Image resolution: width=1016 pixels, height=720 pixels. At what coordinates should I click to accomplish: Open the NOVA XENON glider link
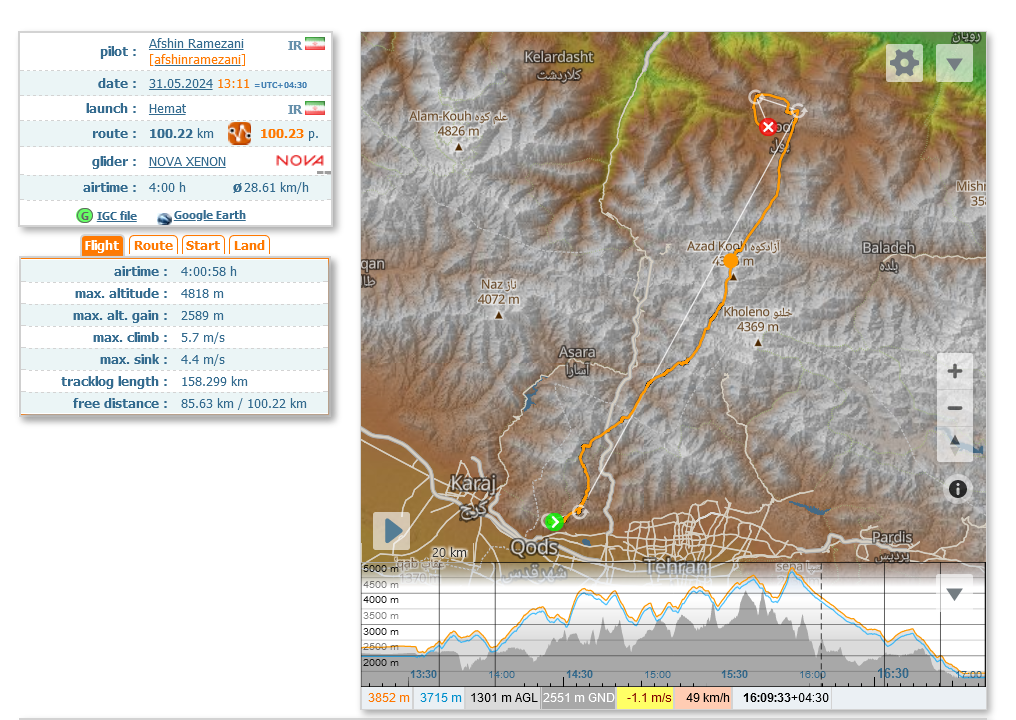tap(187, 162)
